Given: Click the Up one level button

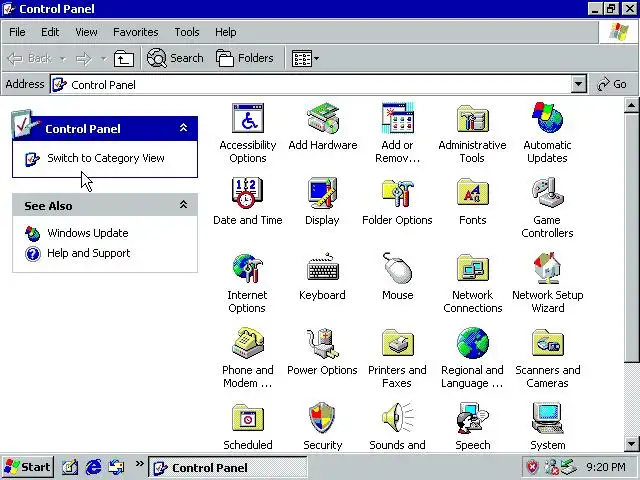Looking at the screenshot, I should [124, 59].
